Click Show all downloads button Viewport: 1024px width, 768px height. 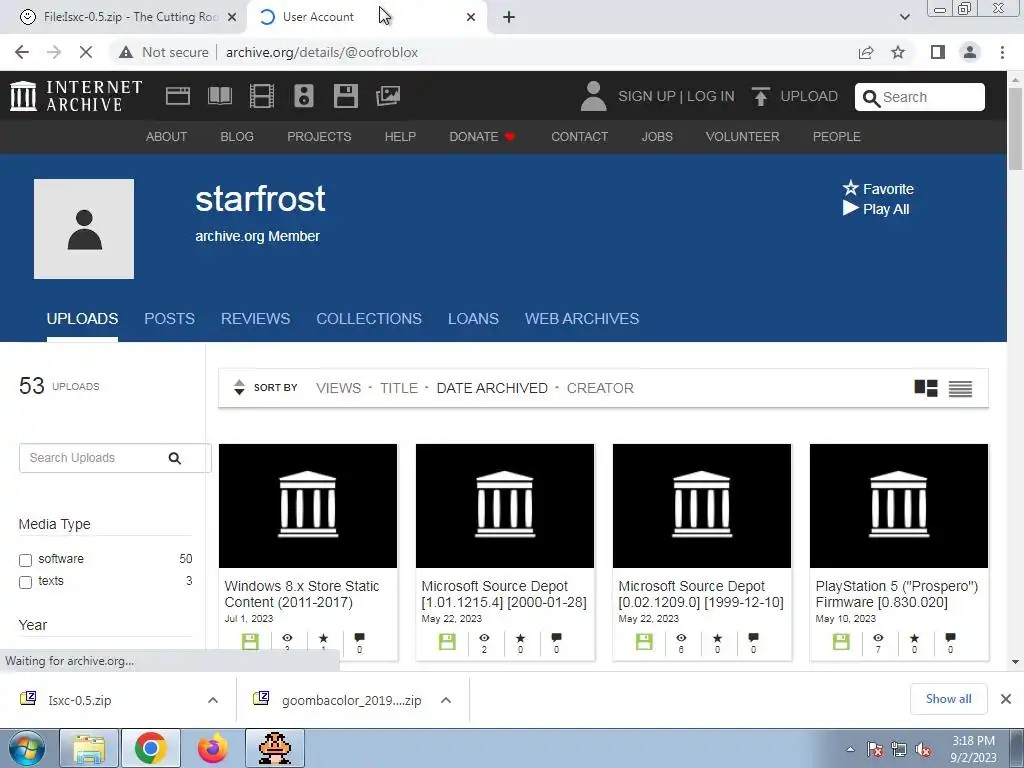pyautogui.click(x=948, y=699)
